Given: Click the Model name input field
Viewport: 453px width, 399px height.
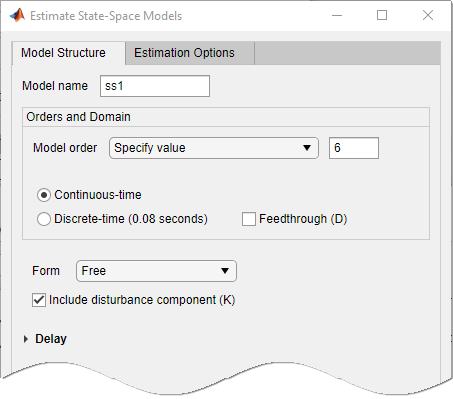Looking at the screenshot, I should [x=155, y=86].
